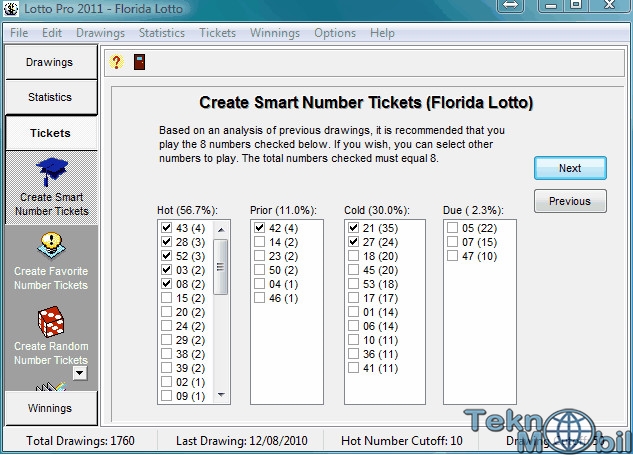This screenshot has width=633, height=455.
Task: Click the Hot list scrollbar thumb
Action: [x=220, y=267]
